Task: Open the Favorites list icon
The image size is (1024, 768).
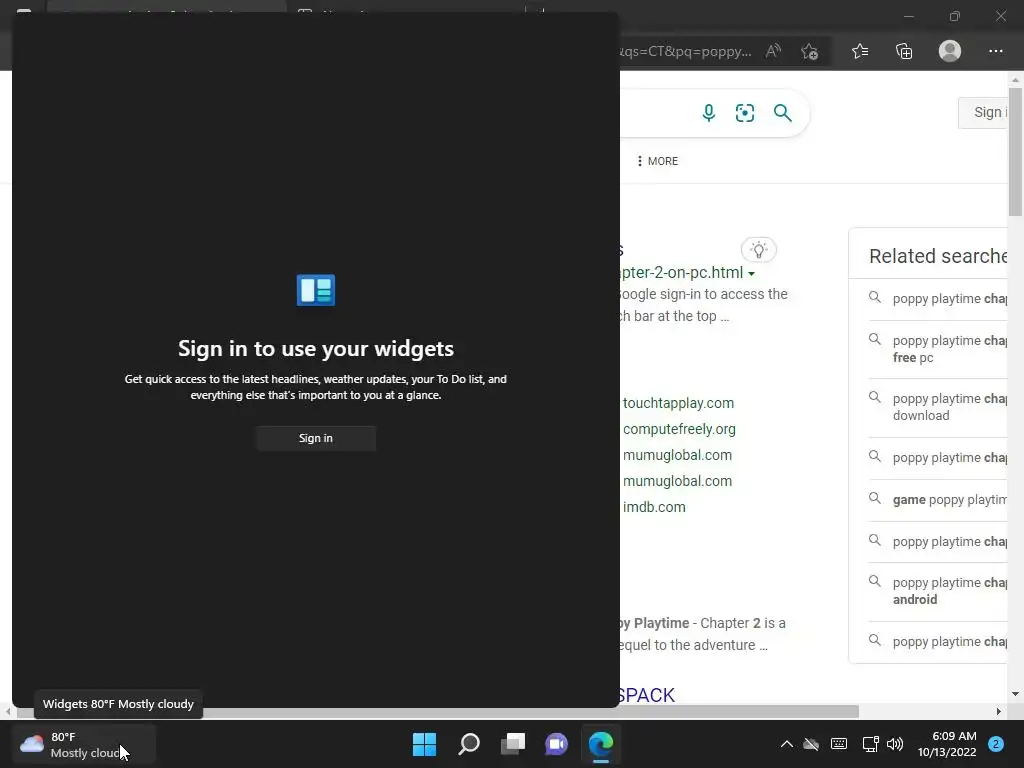Action: coord(860,51)
